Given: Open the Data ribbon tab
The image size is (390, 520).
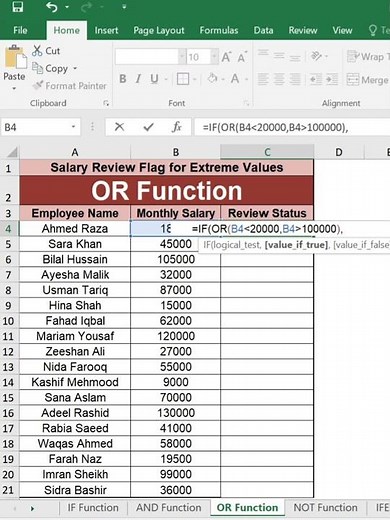Looking at the screenshot, I should (x=263, y=30).
